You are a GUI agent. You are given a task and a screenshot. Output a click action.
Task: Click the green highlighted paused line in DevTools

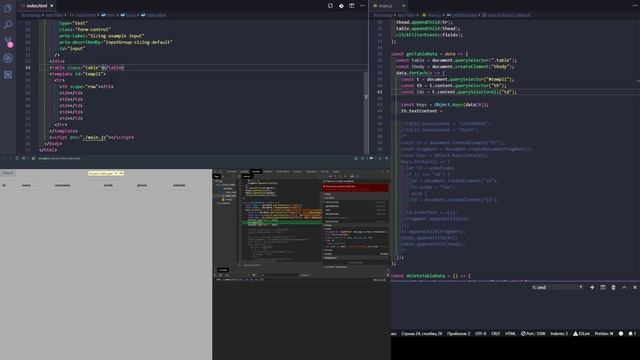click(x=282, y=222)
